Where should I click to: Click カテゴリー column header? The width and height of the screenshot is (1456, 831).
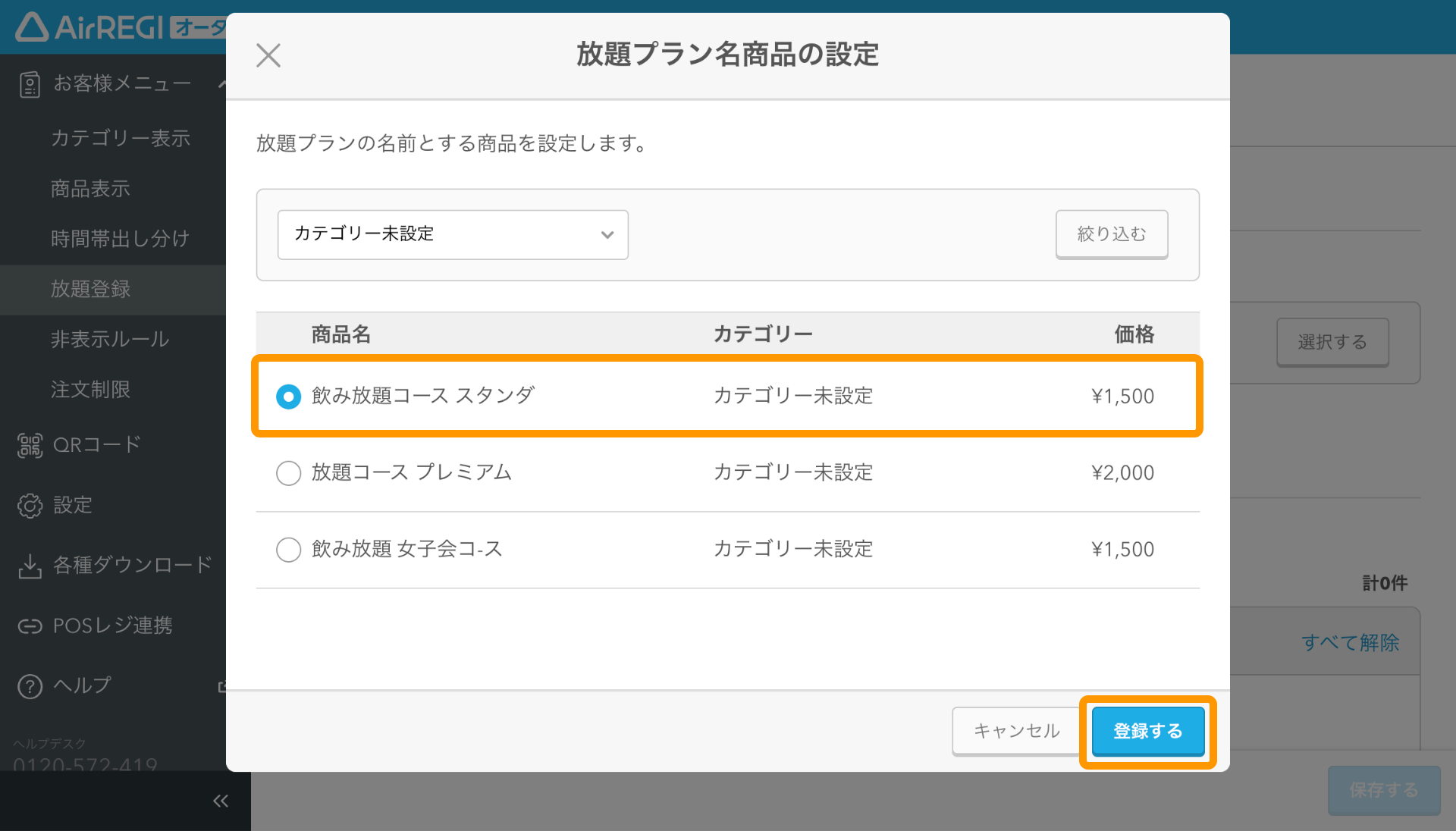(x=763, y=334)
